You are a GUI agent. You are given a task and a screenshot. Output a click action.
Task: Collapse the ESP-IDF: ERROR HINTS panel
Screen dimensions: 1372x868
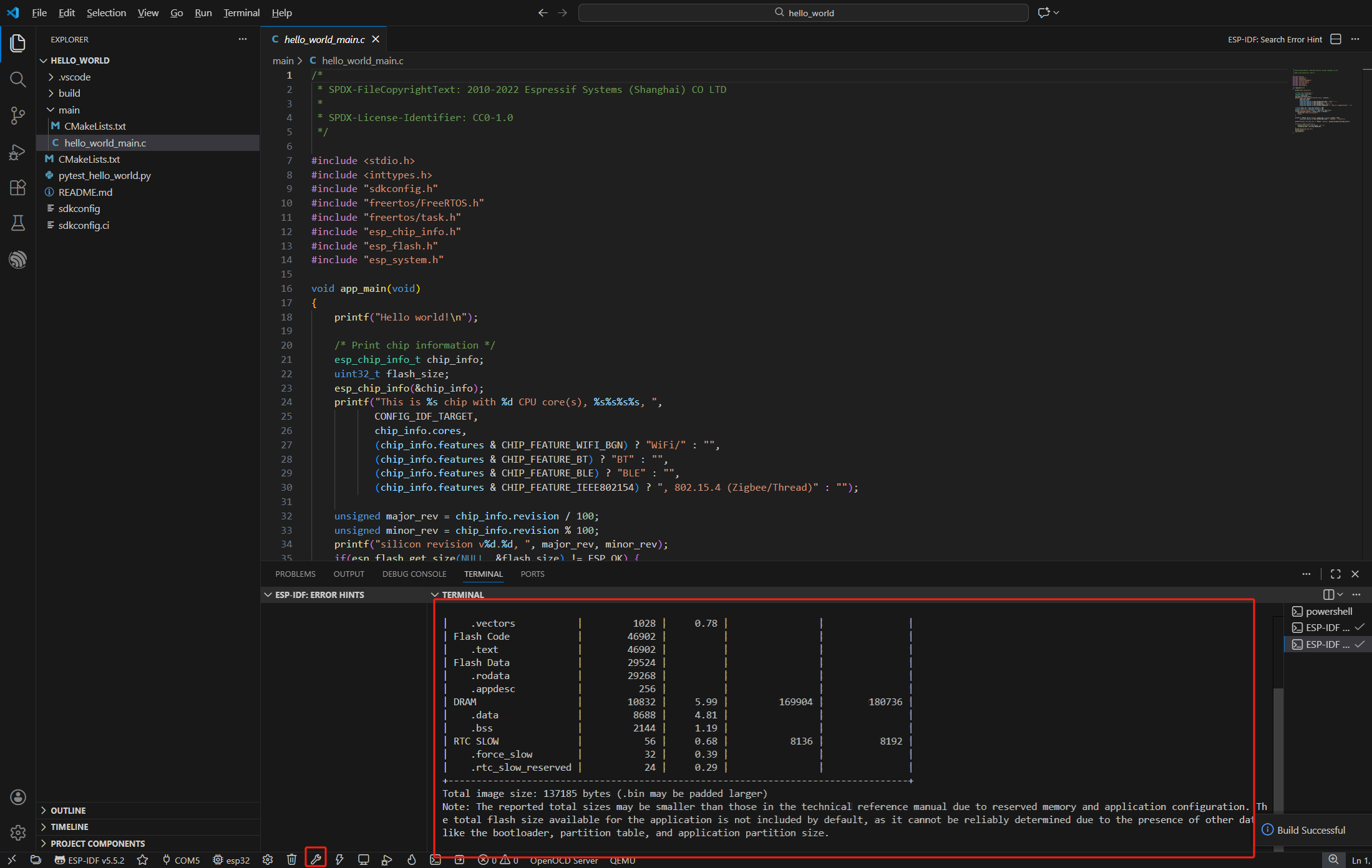(269, 594)
